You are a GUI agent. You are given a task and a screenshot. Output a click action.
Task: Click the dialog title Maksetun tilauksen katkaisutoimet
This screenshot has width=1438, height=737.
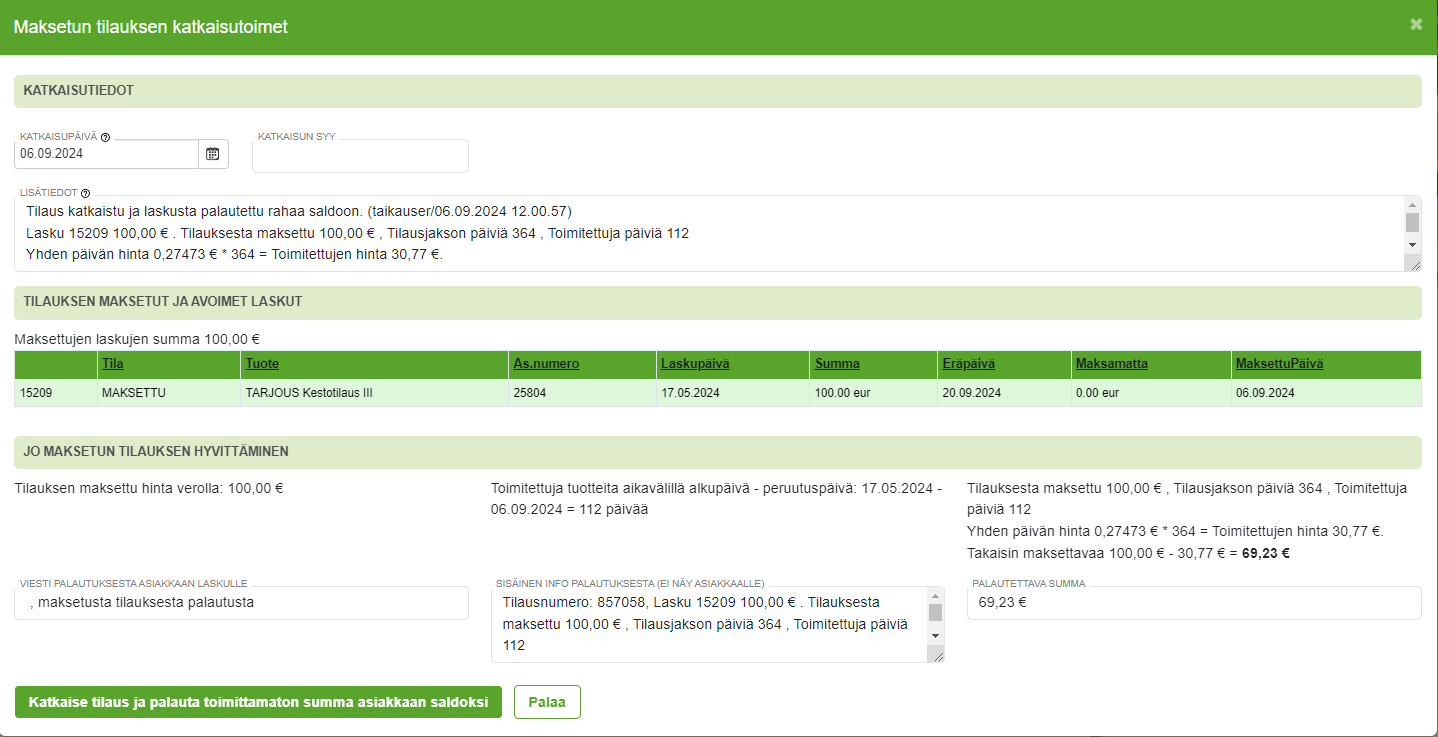150,27
